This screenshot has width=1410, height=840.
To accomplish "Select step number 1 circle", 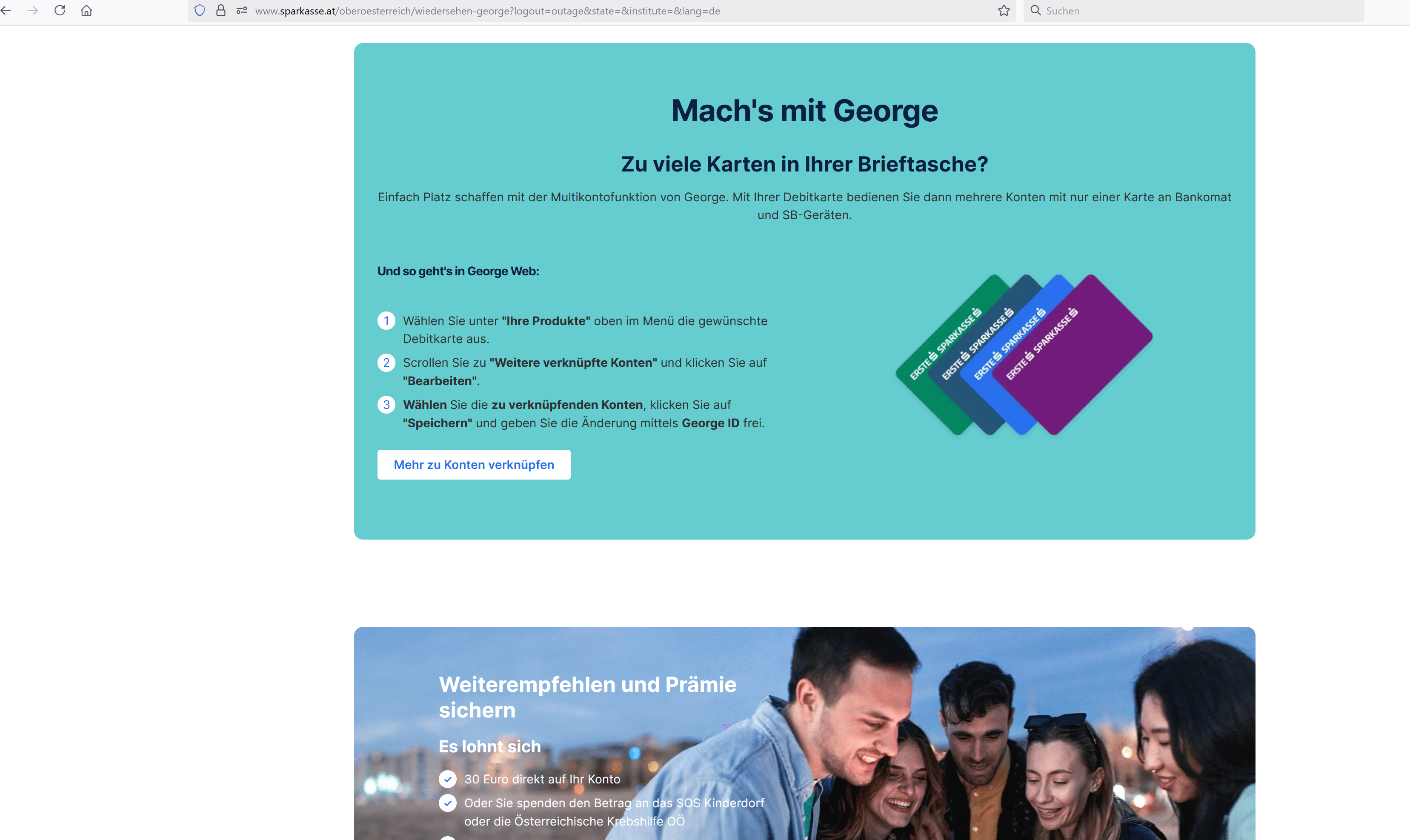I will (x=386, y=321).
